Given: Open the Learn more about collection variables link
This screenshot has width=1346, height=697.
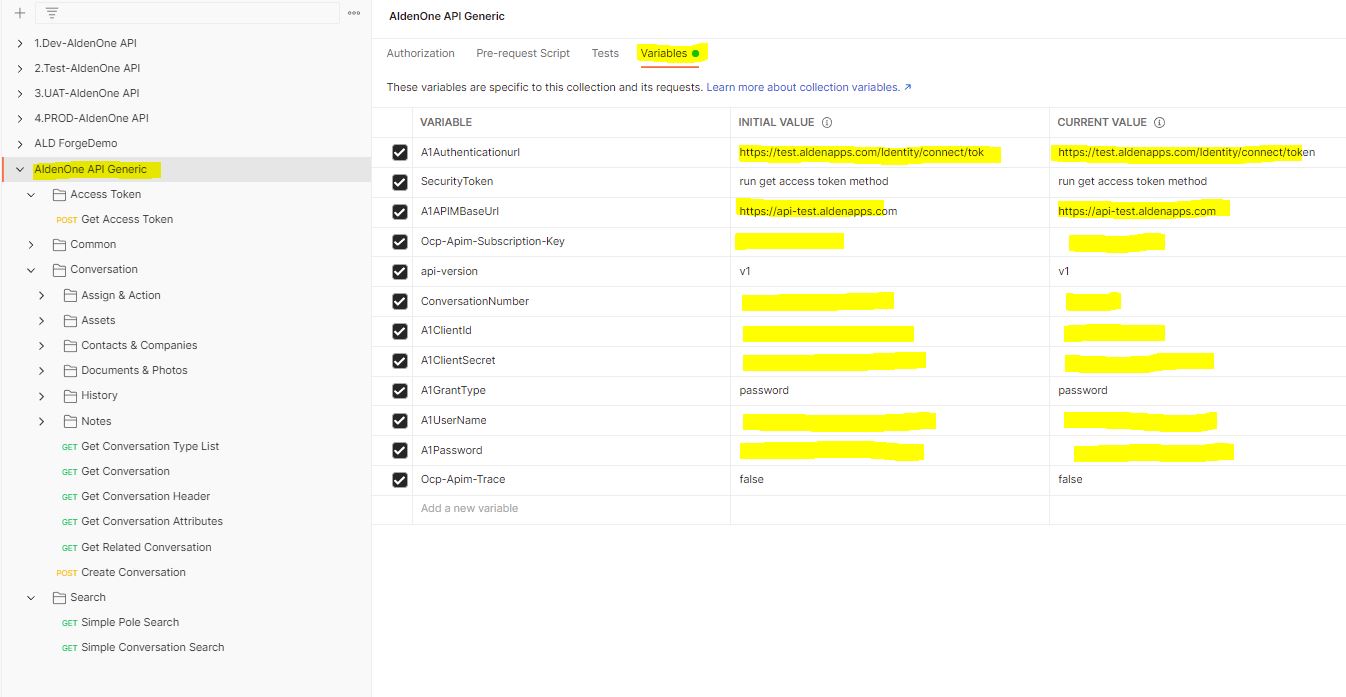Looking at the screenshot, I should tap(809, 87).
